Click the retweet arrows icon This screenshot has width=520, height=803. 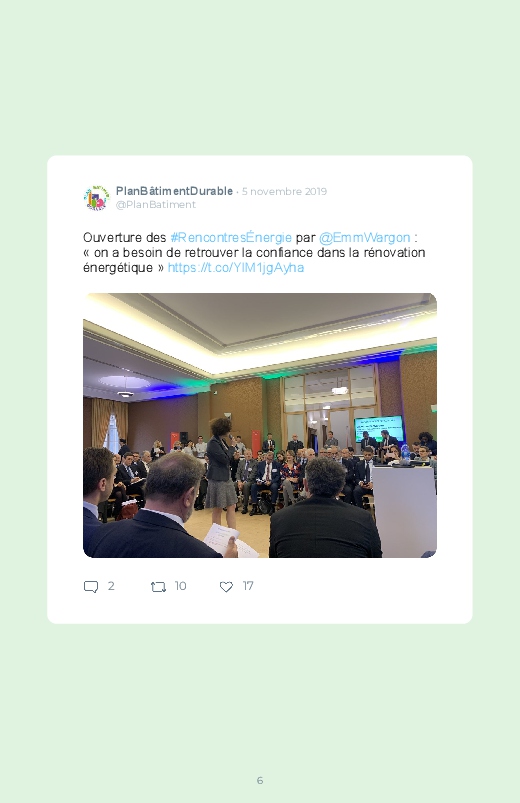(158, 586)
